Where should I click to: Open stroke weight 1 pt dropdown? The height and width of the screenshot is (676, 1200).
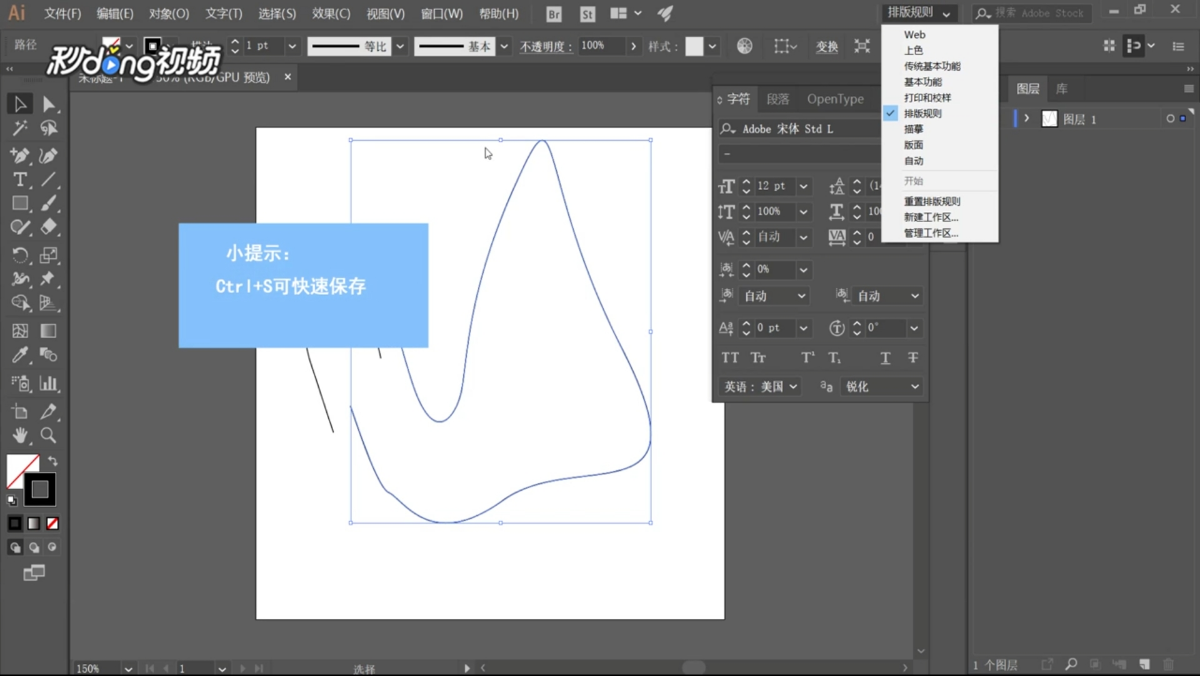coord(292,46)
